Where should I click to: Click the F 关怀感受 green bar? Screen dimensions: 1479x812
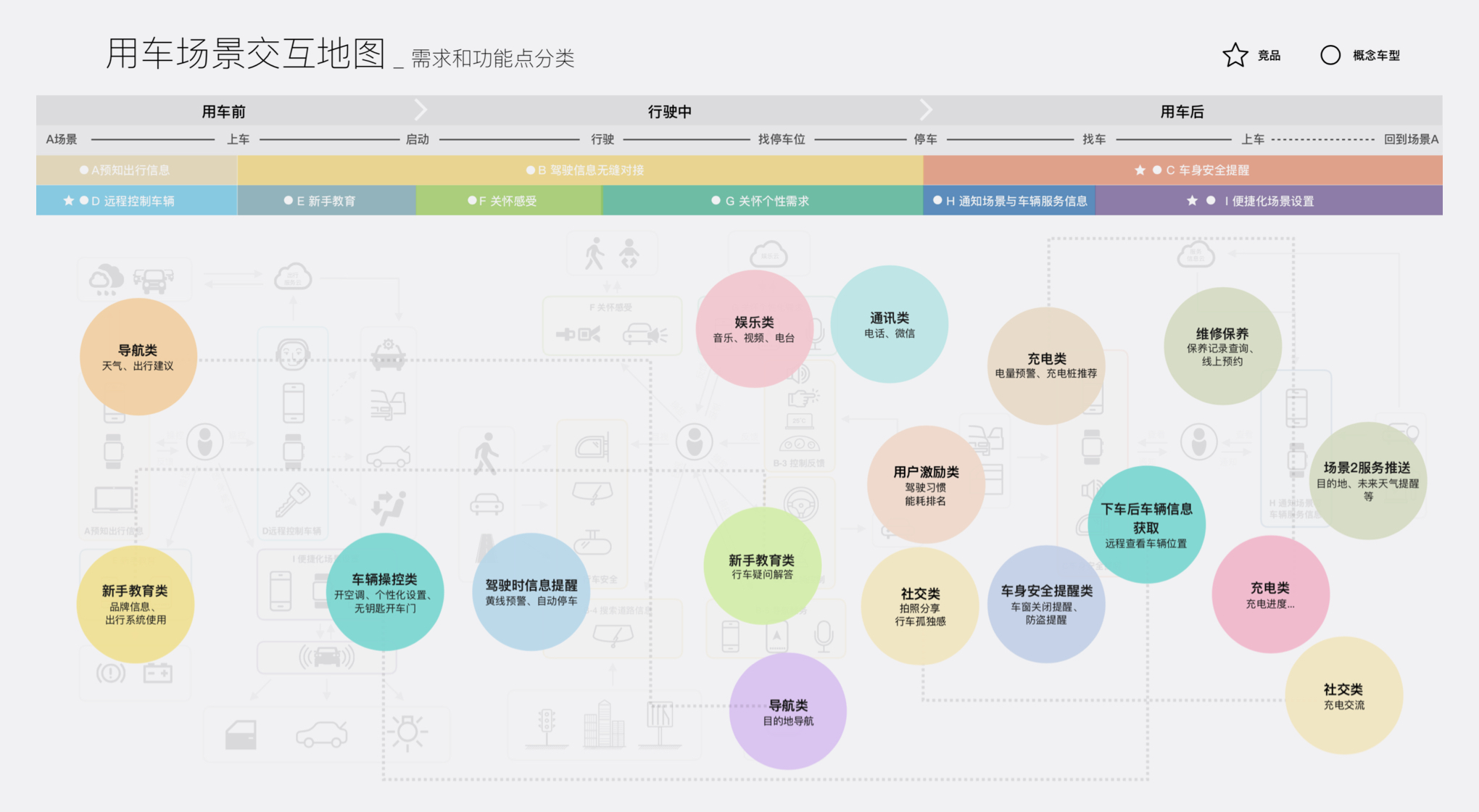point(509,200)
